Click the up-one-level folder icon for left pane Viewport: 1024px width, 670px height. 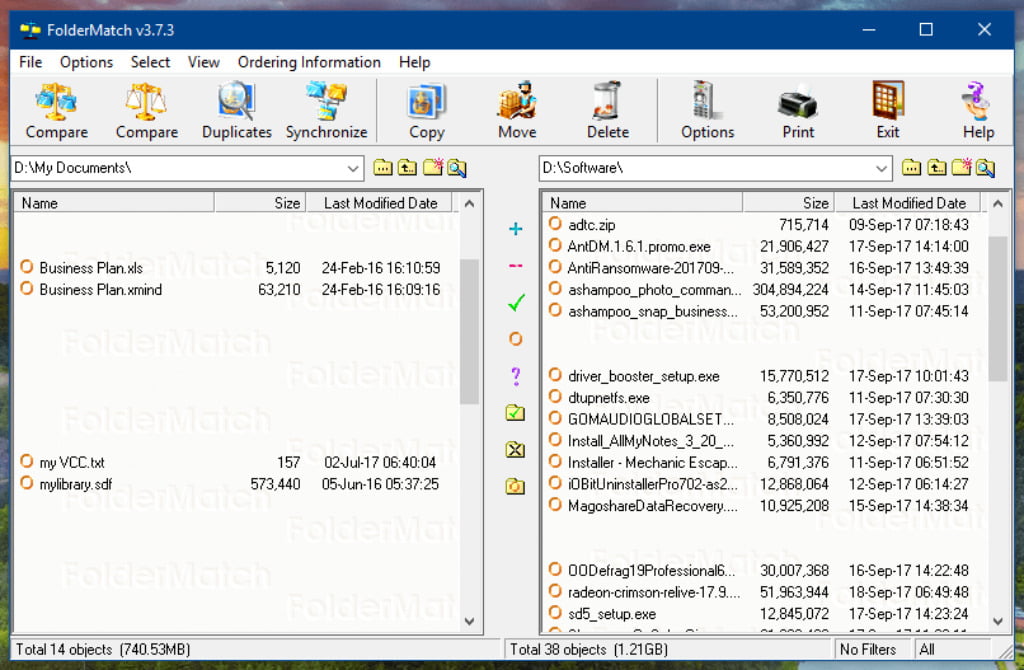click(408, 168)
